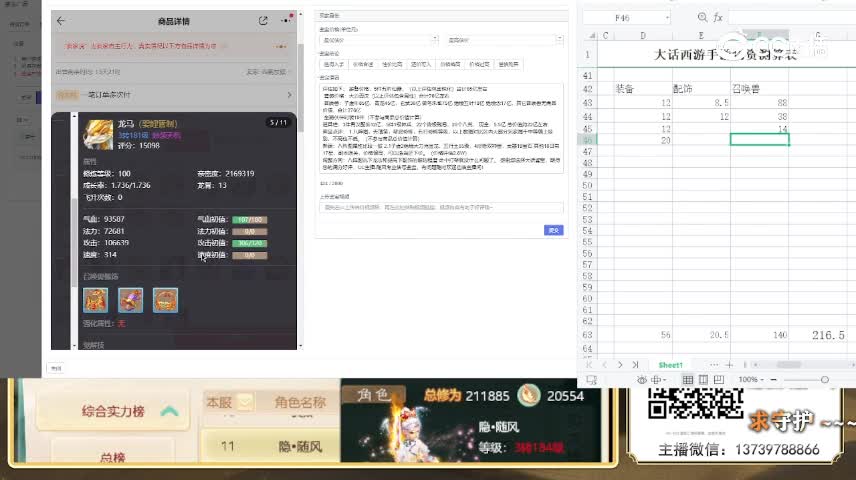The image size is (856, 480).
Task: Select cell containing 召唤兽 in row 42
Action: click(759, 88)
